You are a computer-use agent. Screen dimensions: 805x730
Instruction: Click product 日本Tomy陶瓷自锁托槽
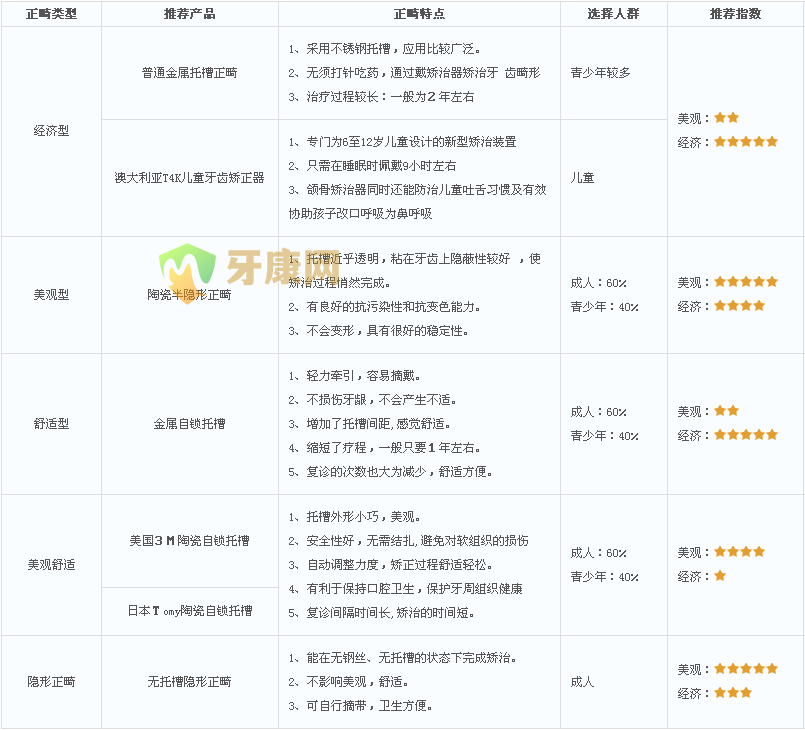(189, 611)
